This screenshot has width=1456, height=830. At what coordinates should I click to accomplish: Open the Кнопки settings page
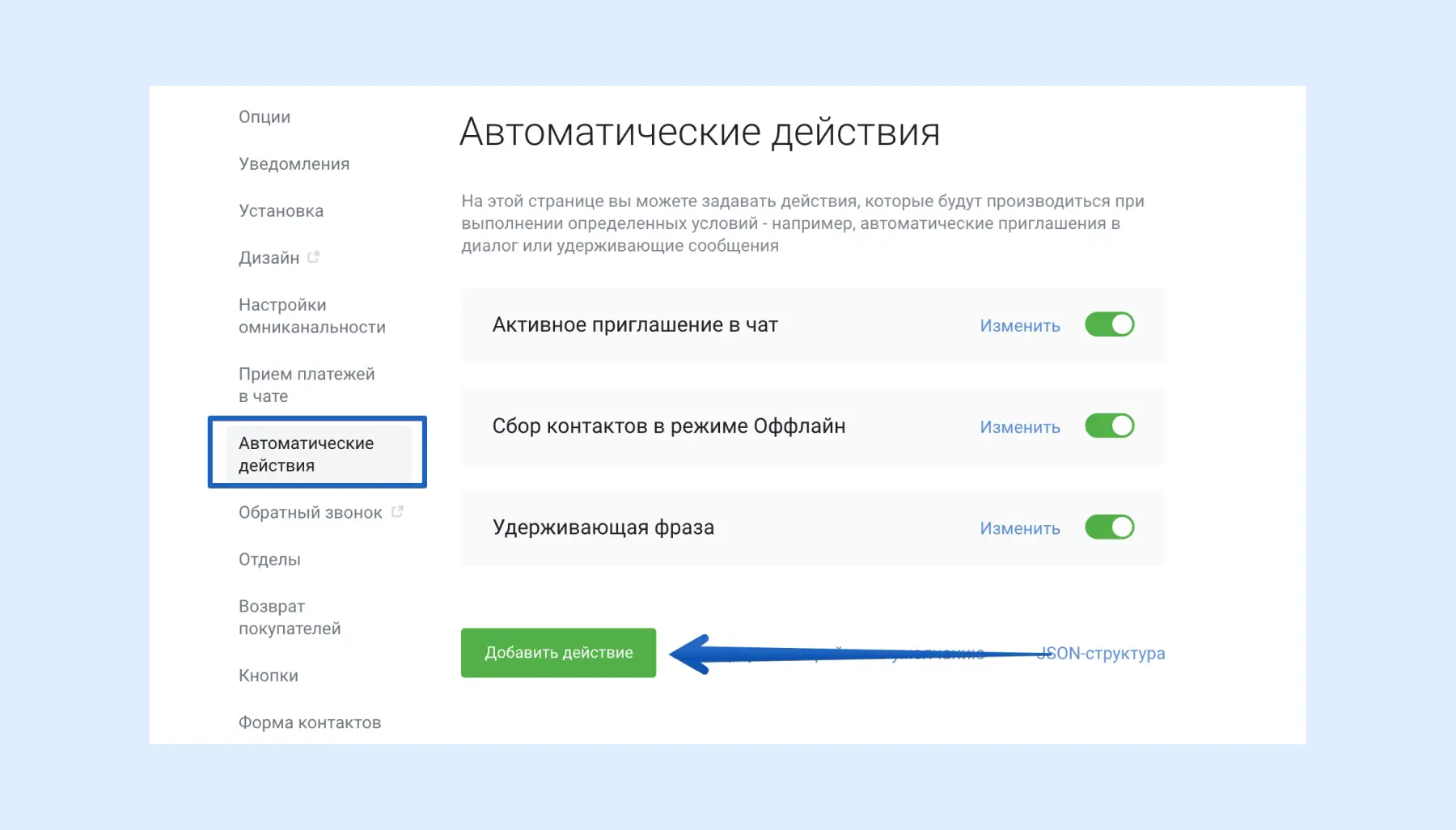tap(268, 675)
